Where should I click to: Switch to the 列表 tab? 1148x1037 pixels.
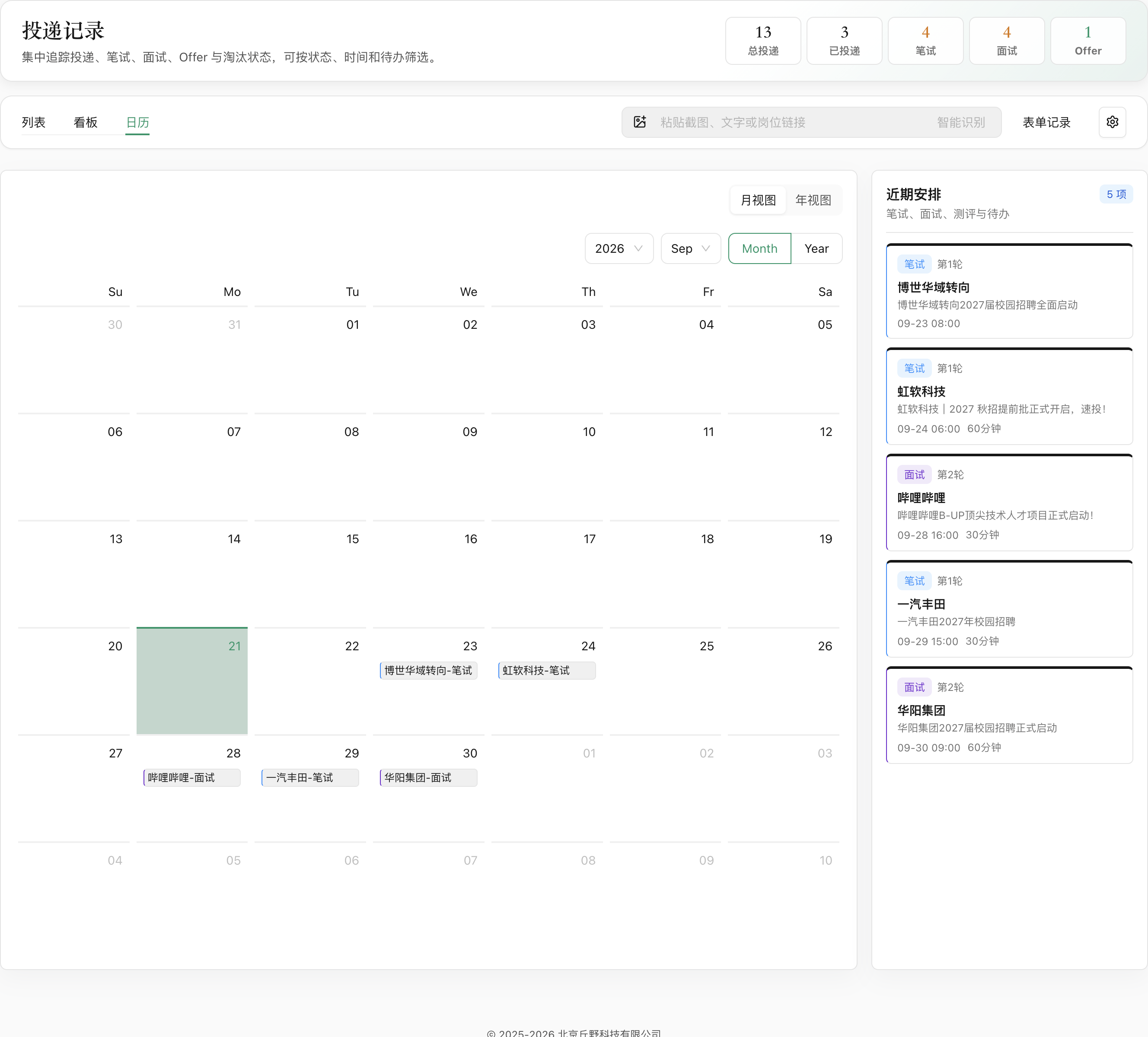pyautogui.click(x=34, y=122)
